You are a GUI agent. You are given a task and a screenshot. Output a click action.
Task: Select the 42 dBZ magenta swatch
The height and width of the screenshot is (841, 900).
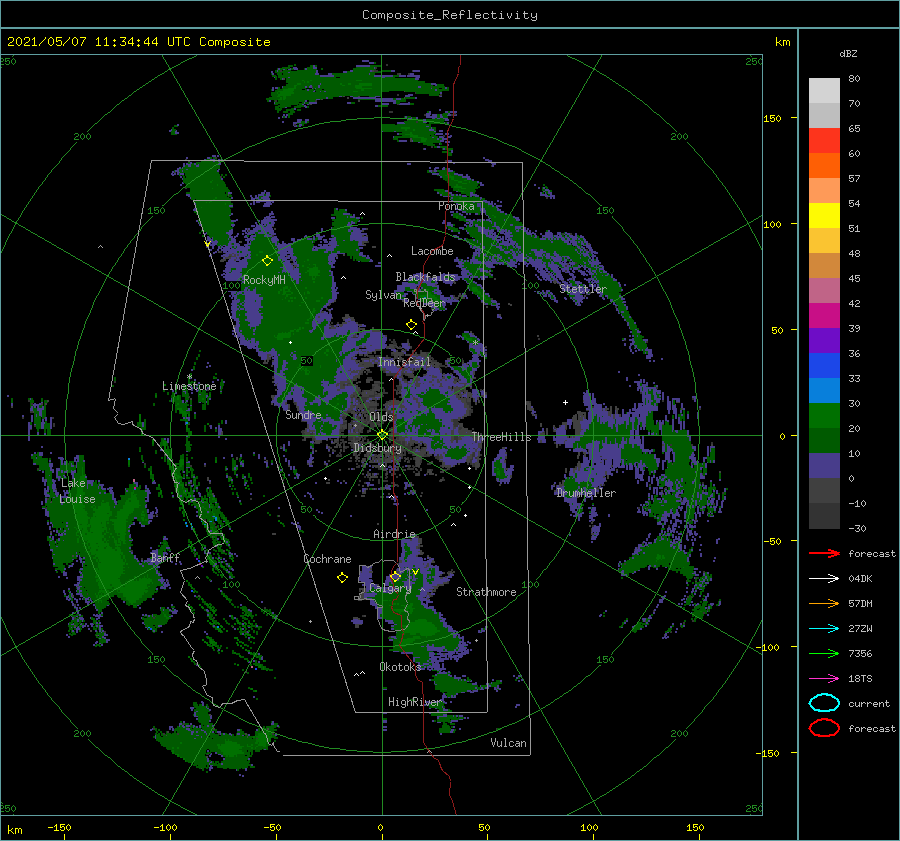point(824,315)
